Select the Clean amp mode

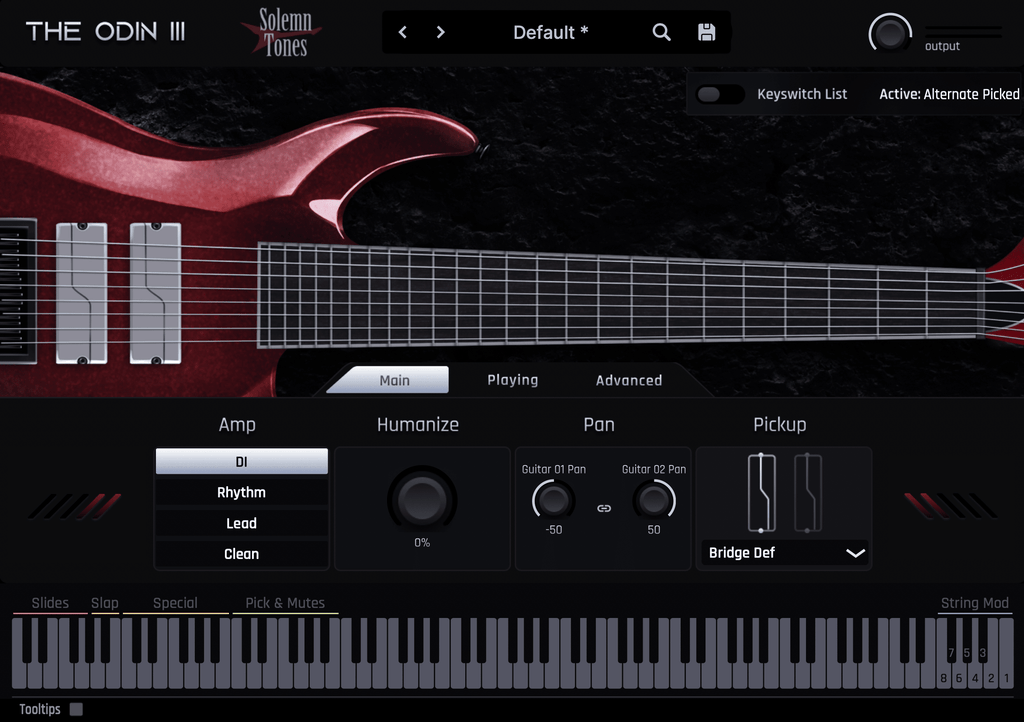point(240,554)
